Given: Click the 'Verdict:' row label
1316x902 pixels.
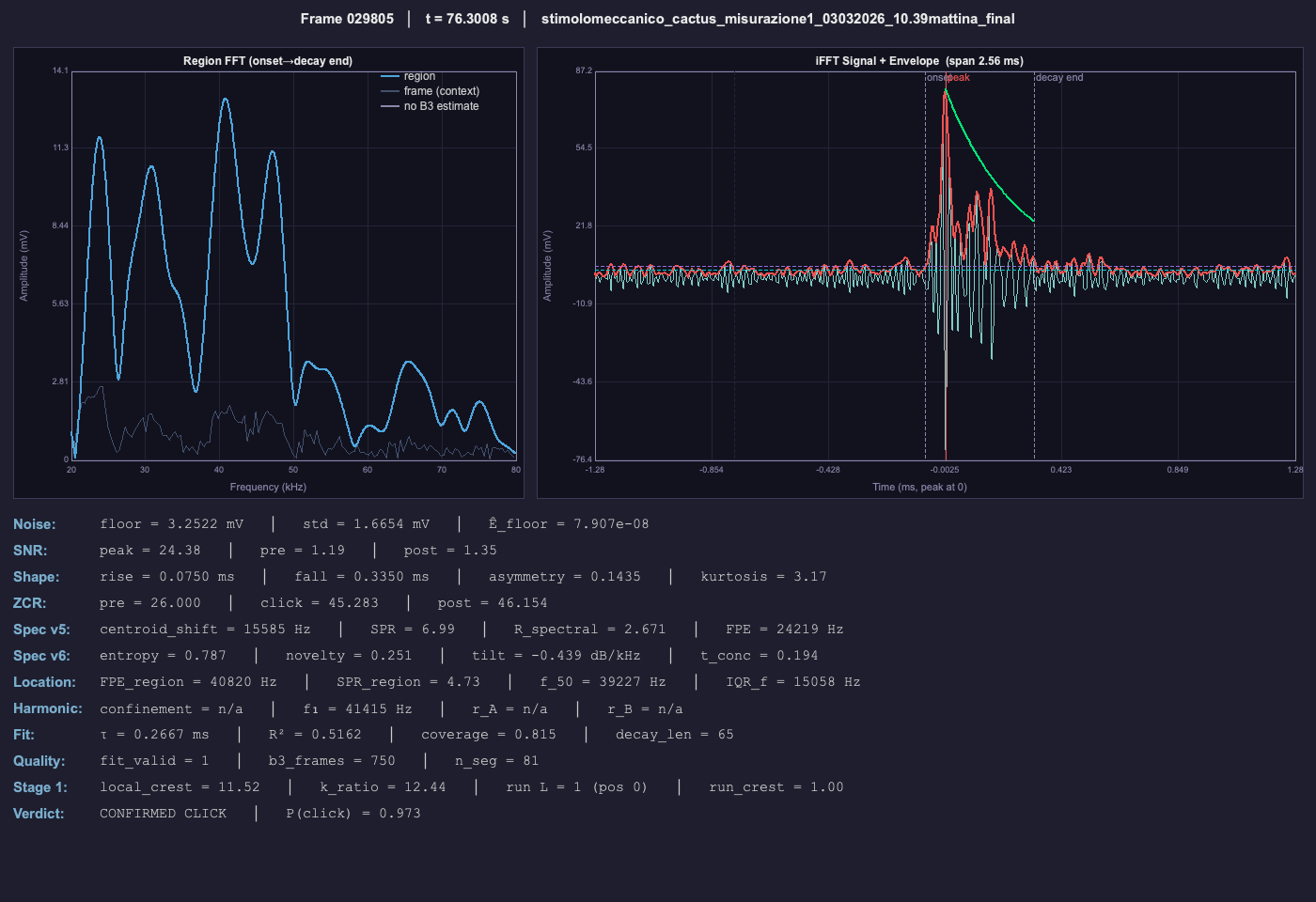Looking at the screenshot, I should pyautogui.click(x=39, y=814).
